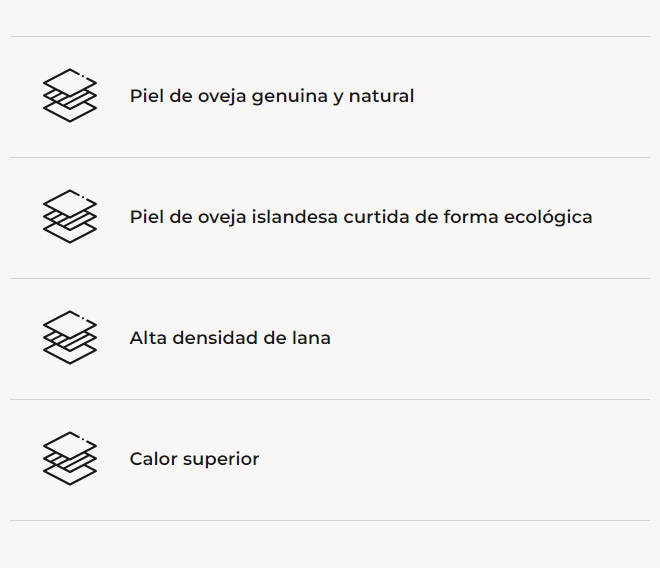Screen dimensions: 660x568
Task: Click the word "Alta" in the third feature
Action: (148, 338)
